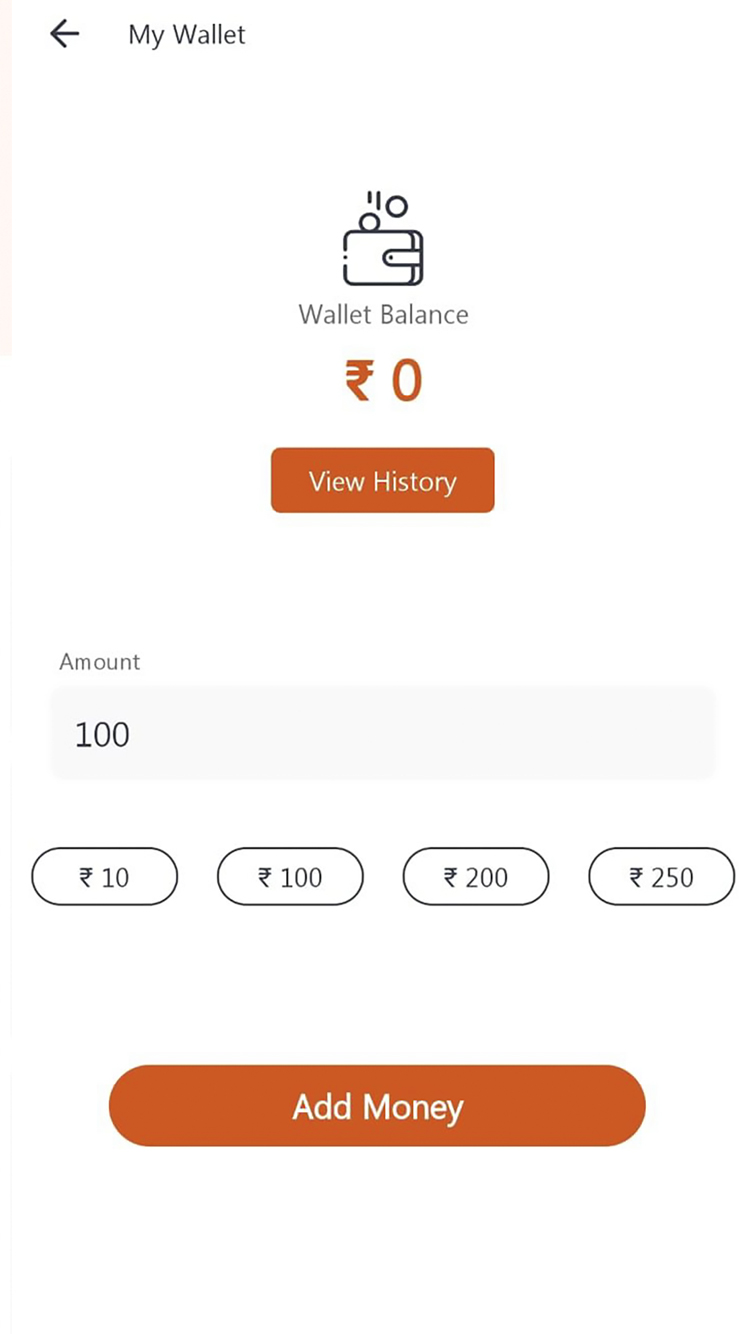The width and height of the screenshot is (750, 1334).
Task: Click the My Wallet page title
Action: (x=187, y=35)
